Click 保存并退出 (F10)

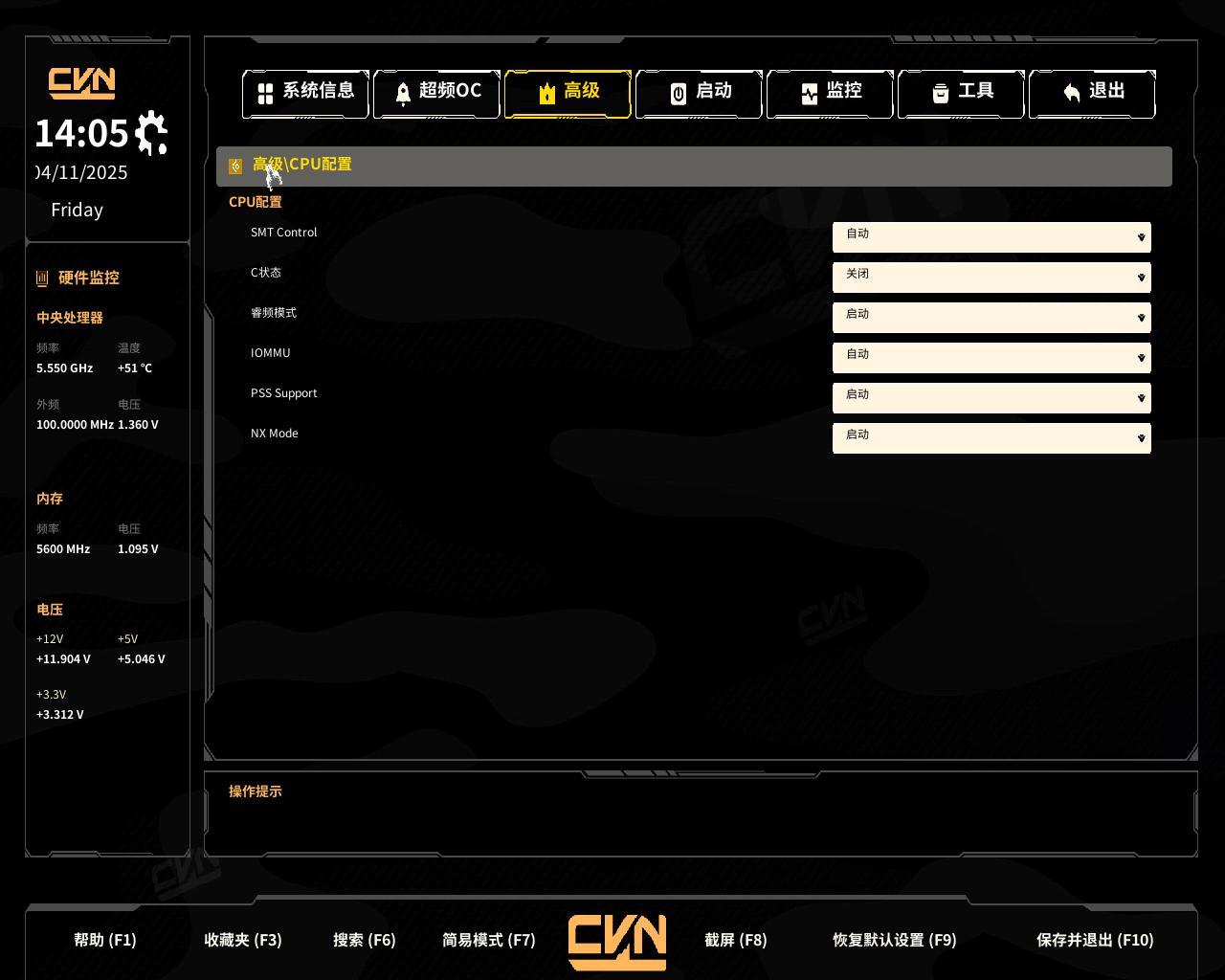[x=1095, y=940]
